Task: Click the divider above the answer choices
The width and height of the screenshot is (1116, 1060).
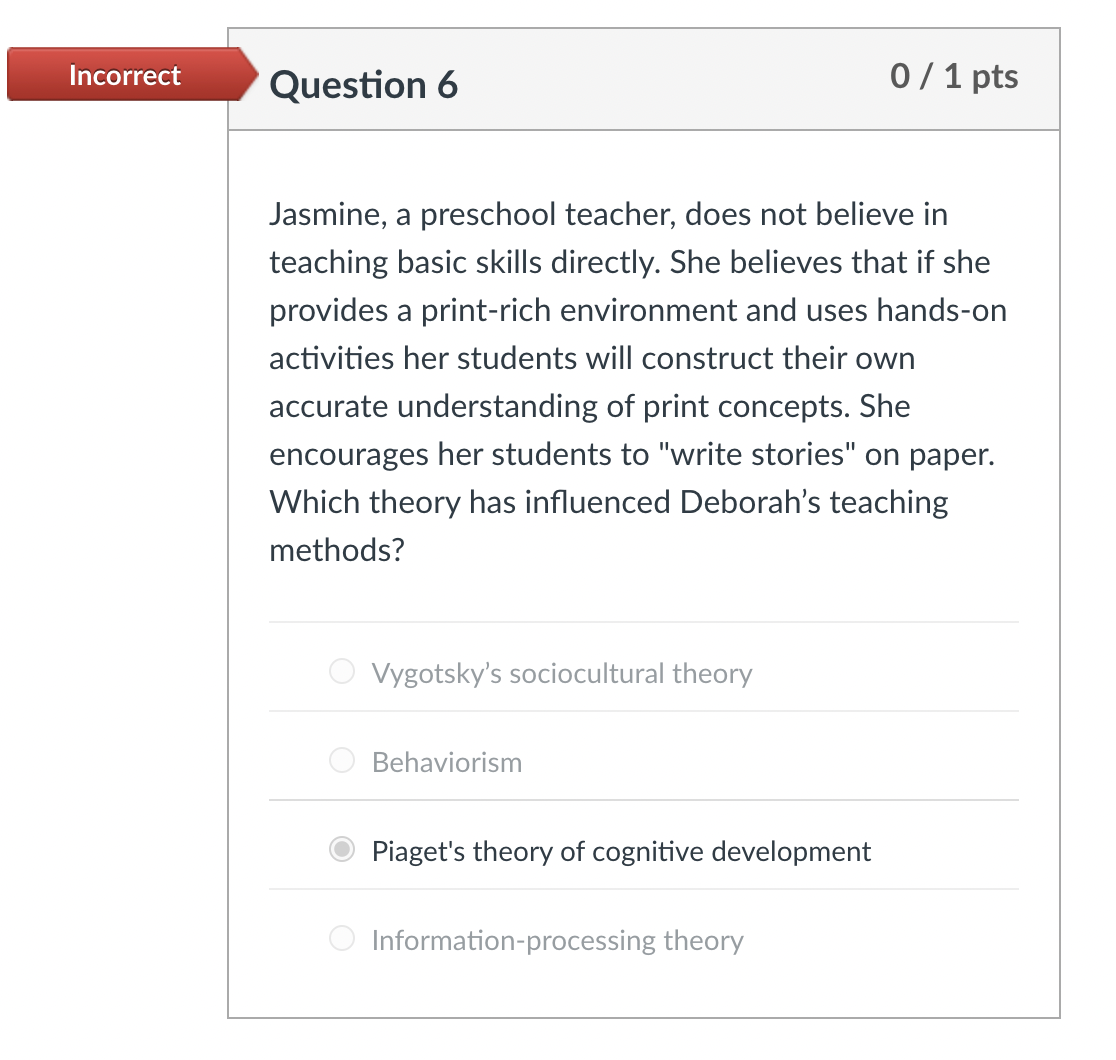Action: click(x=643, y=620)
